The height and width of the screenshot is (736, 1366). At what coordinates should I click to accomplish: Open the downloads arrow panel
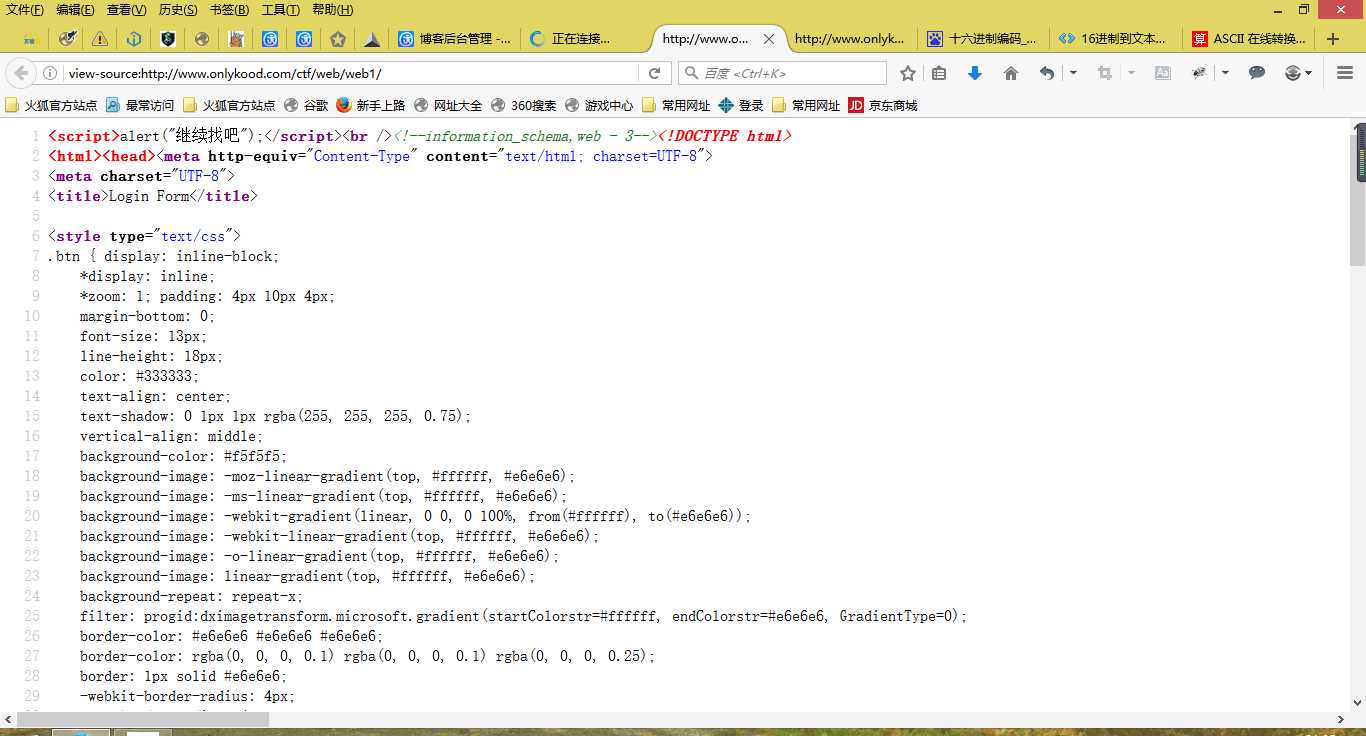pos(975,73)
